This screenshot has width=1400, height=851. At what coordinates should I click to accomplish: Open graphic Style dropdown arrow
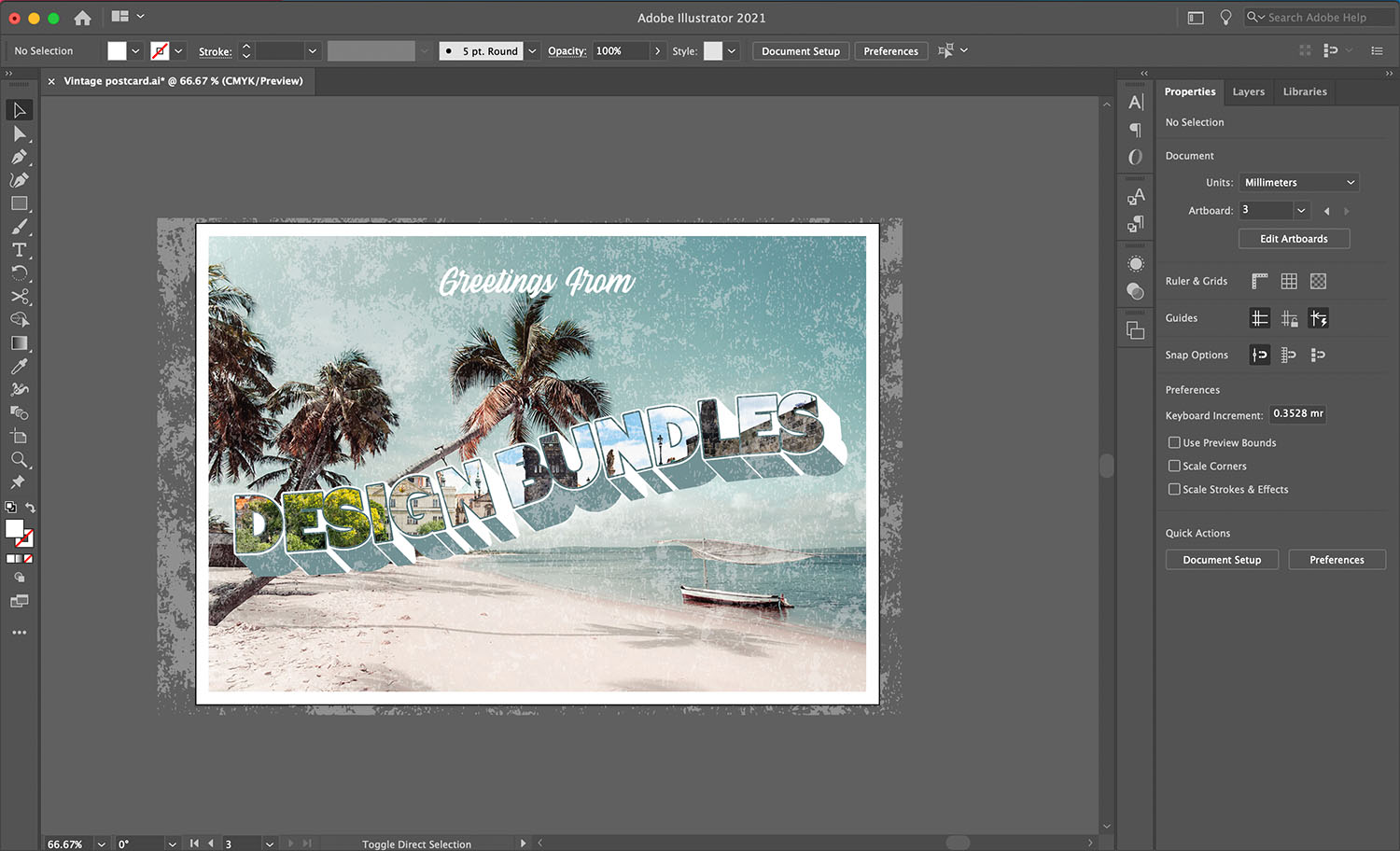click(x=732, y=51)
